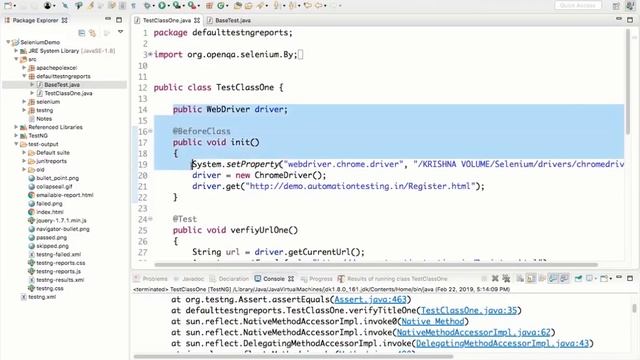Click the Debug bug icon in toolbar
The image size is (640, 360).
click(x=147, y=5)
